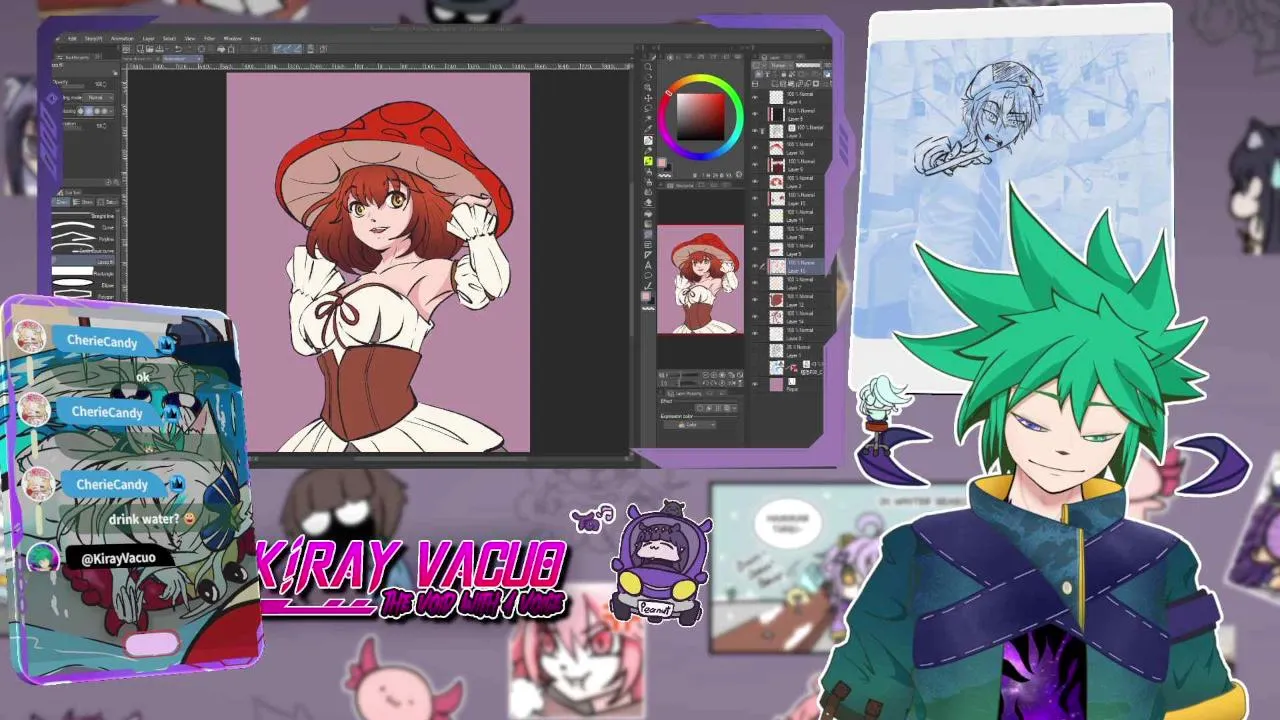Click Zoom out icon in Navigator
Viewport: 1280px width, 720px height.
(x=705, y=375)
